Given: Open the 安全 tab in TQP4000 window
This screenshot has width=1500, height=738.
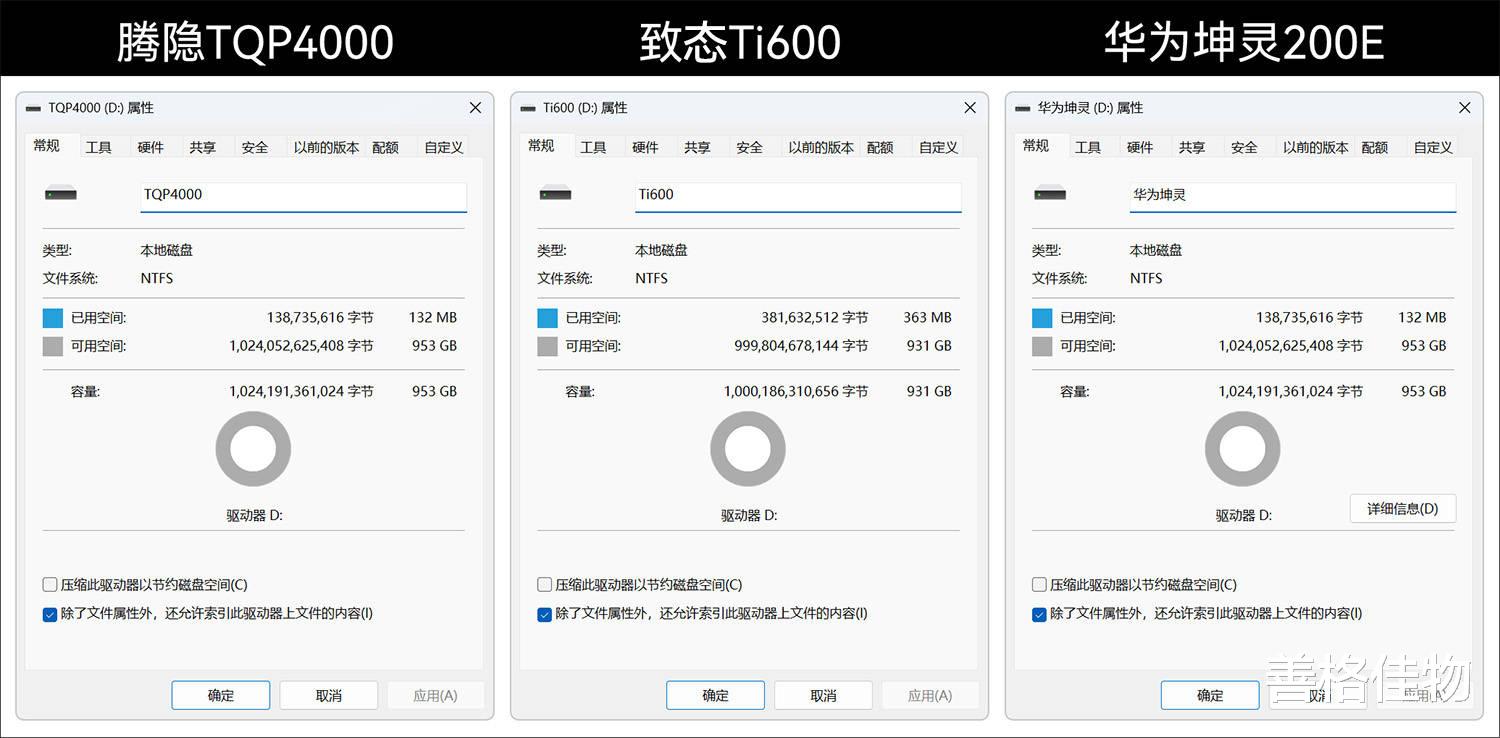Looking at the screenshot, I should click(x=255, y=147).
